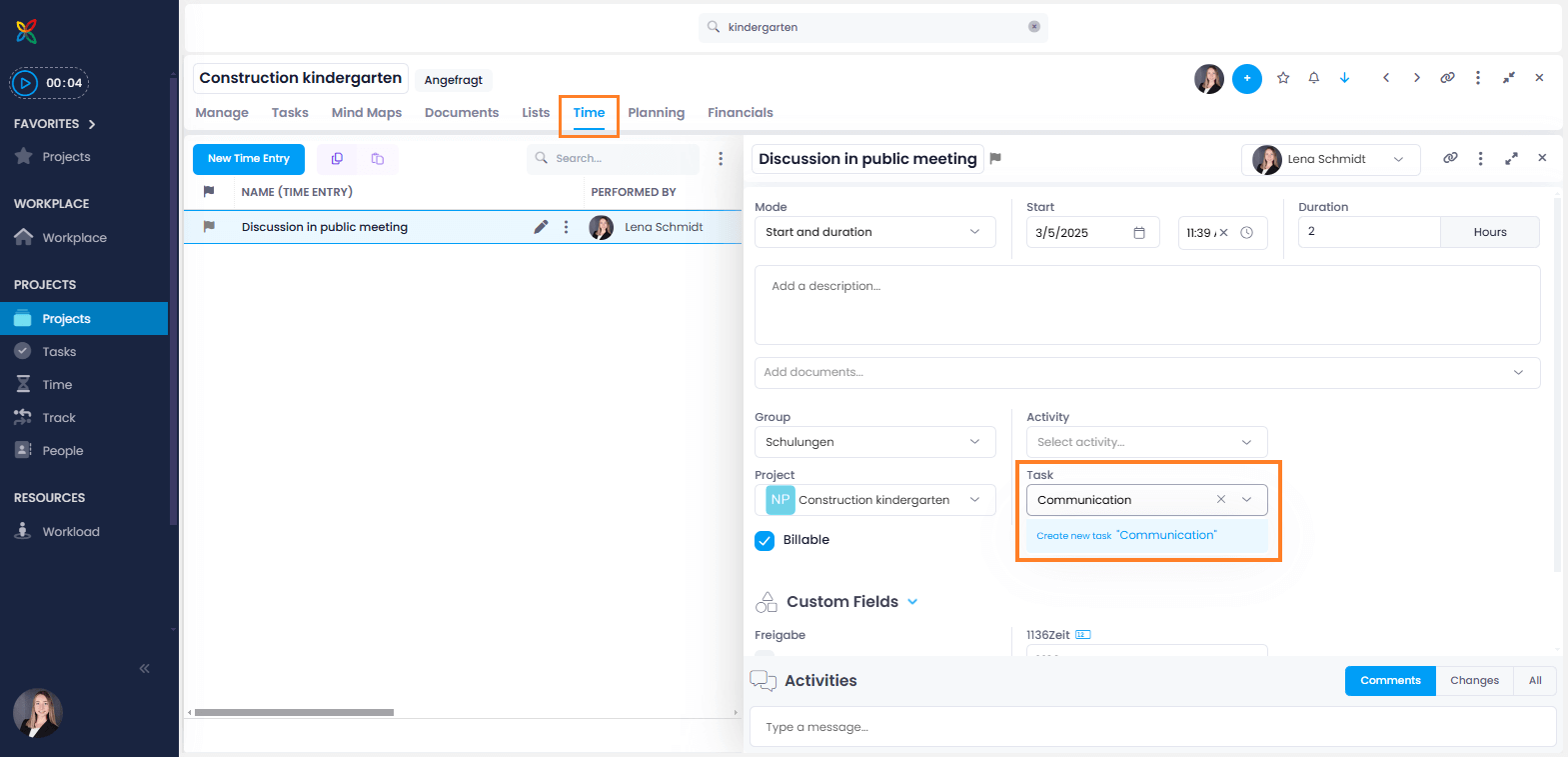This screenshot has height=757, width=1568.
Task: Expand time entry detail to fullscreen
Action: [x=1511, y=158]
